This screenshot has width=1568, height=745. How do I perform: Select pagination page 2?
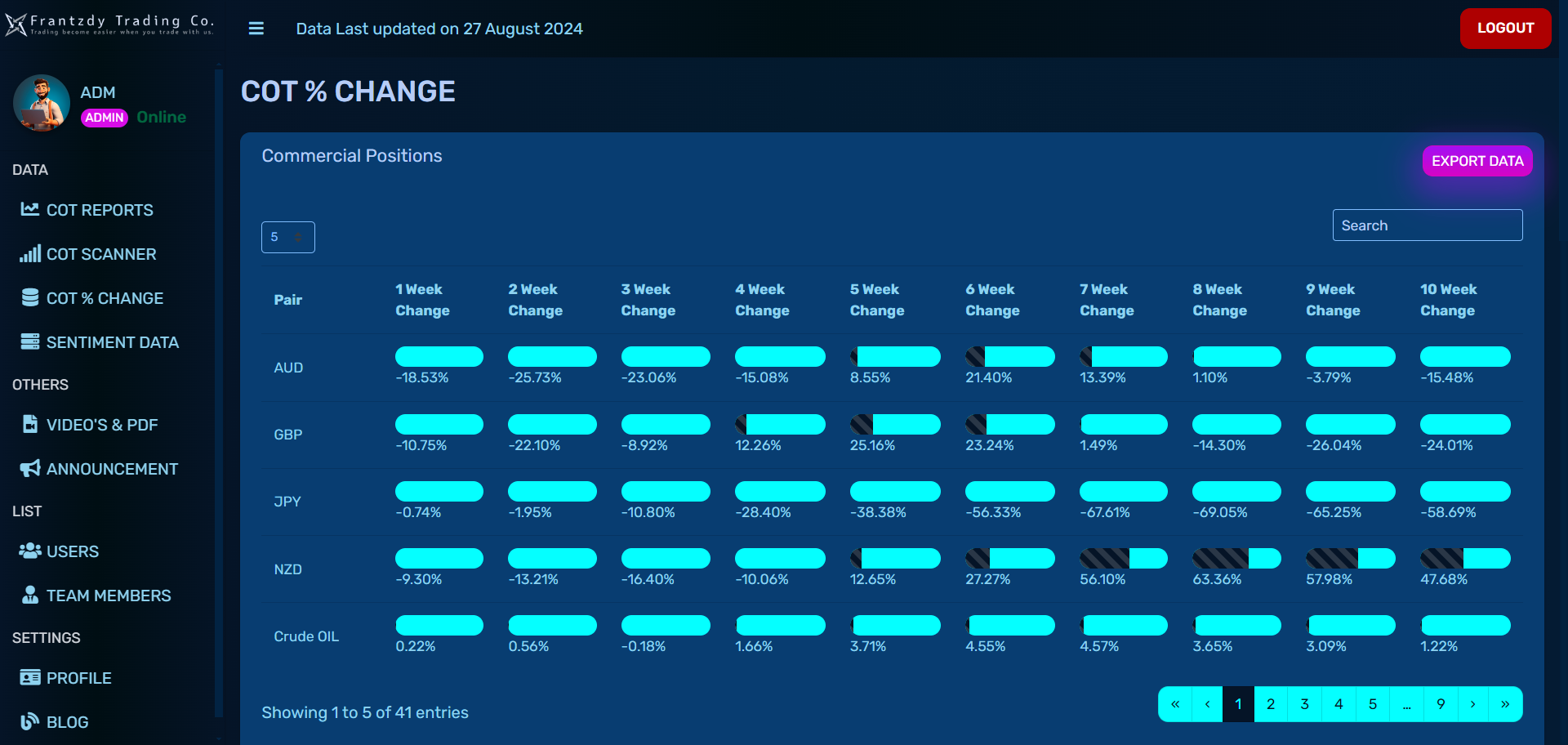(1271, 704)
